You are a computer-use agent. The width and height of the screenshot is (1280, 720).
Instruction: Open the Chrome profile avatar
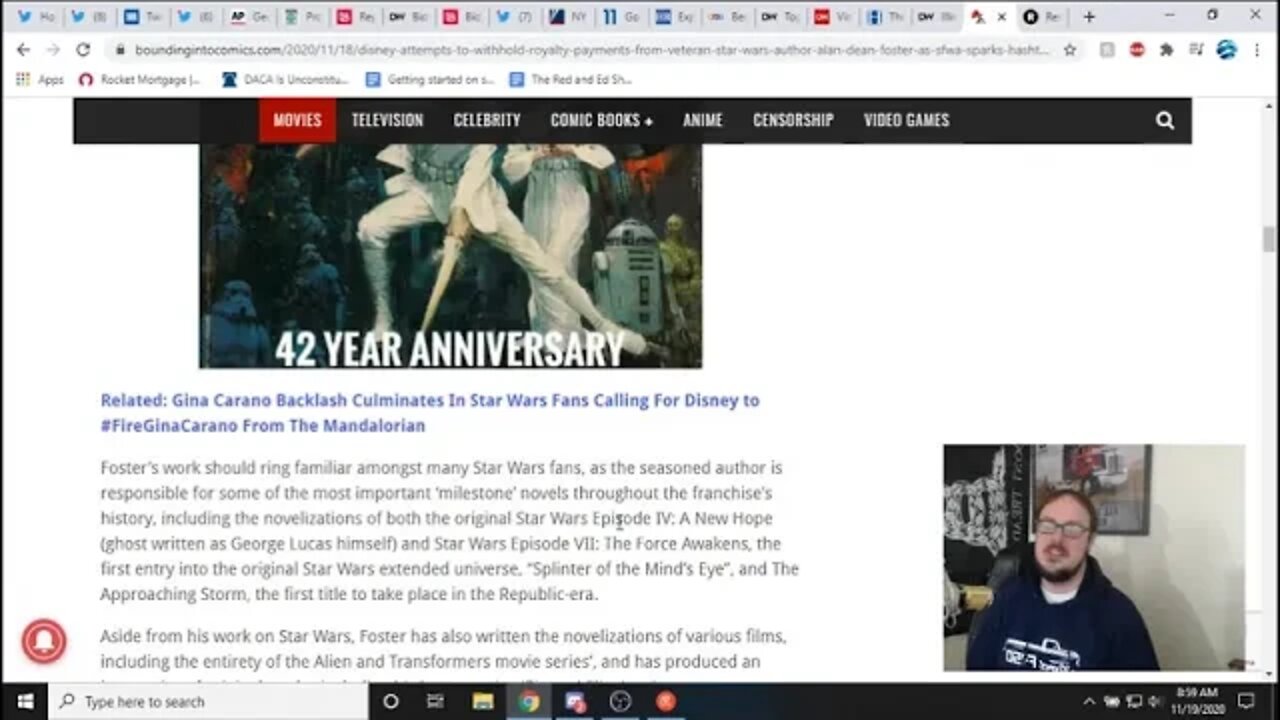[1226, 49]
